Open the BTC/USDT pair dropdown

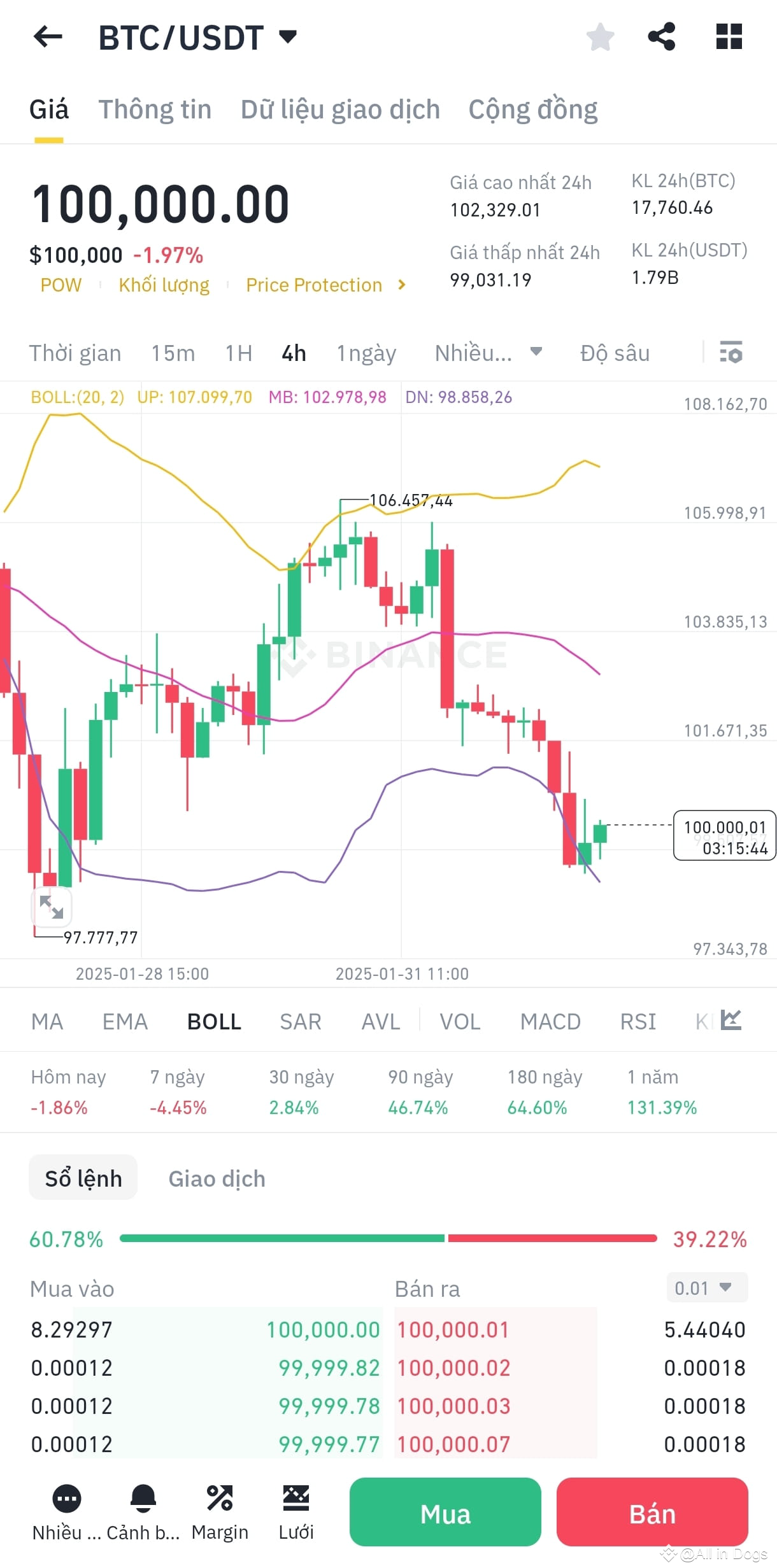click(x=288, y=36)
